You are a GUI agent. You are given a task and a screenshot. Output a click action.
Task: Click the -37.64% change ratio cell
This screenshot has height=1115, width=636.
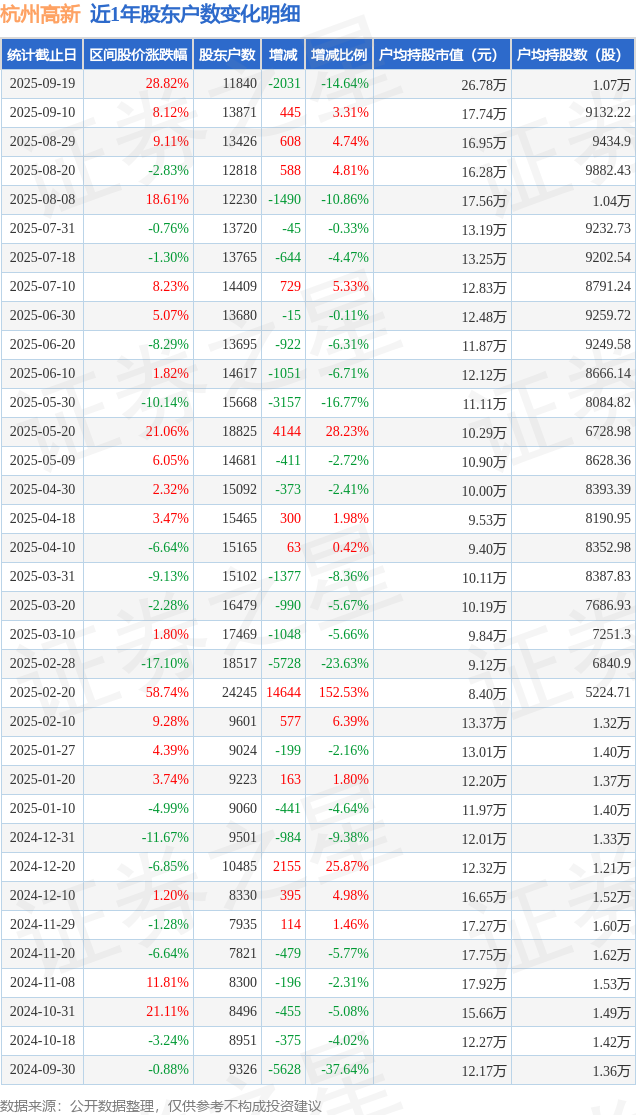click(x=344, y=1070)
